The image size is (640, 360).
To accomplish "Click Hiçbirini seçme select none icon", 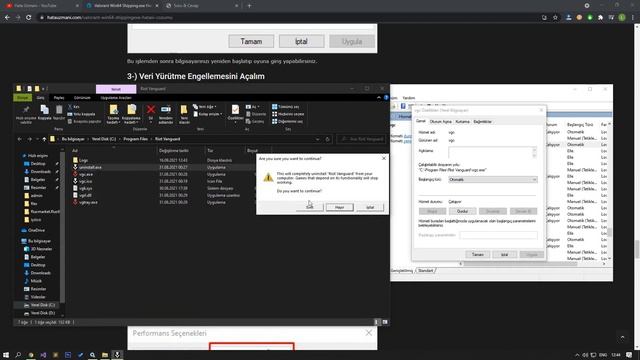I will [274, 114].
